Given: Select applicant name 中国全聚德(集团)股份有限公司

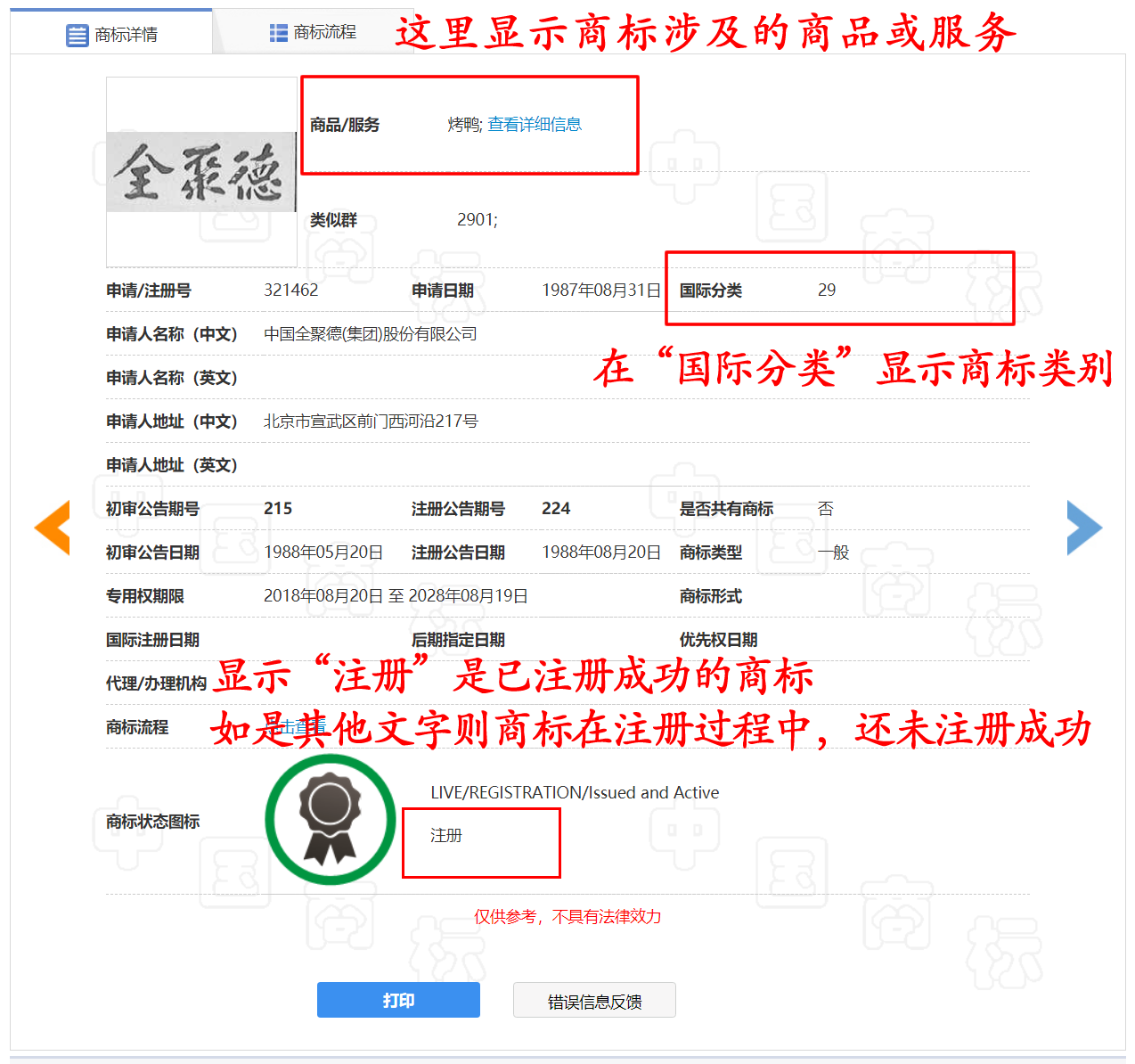Looking at the screenshot, I should coord(371,333).
